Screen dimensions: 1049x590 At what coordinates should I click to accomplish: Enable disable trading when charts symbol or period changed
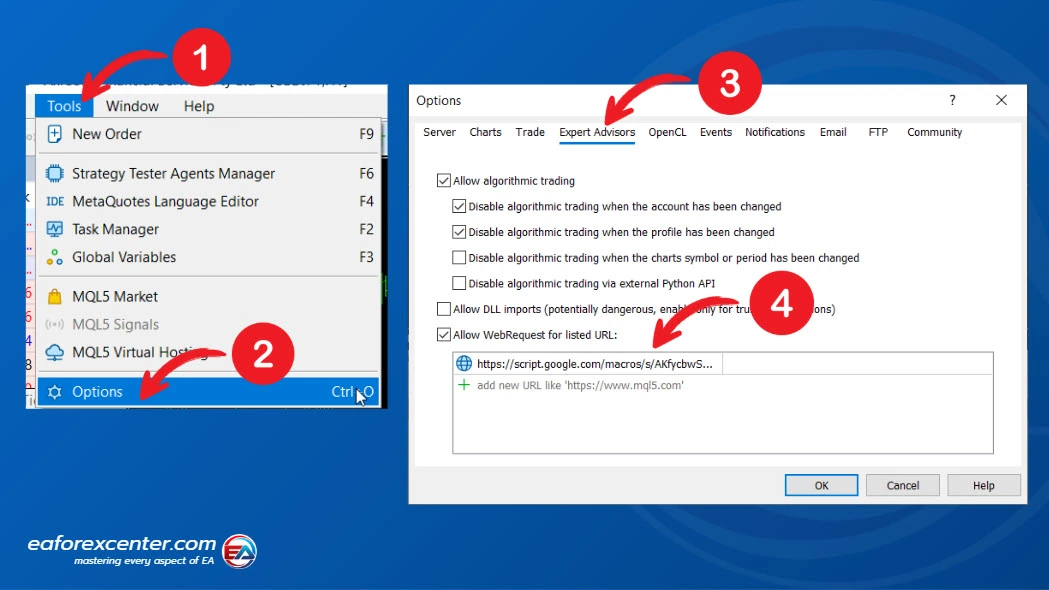(459, 258)
